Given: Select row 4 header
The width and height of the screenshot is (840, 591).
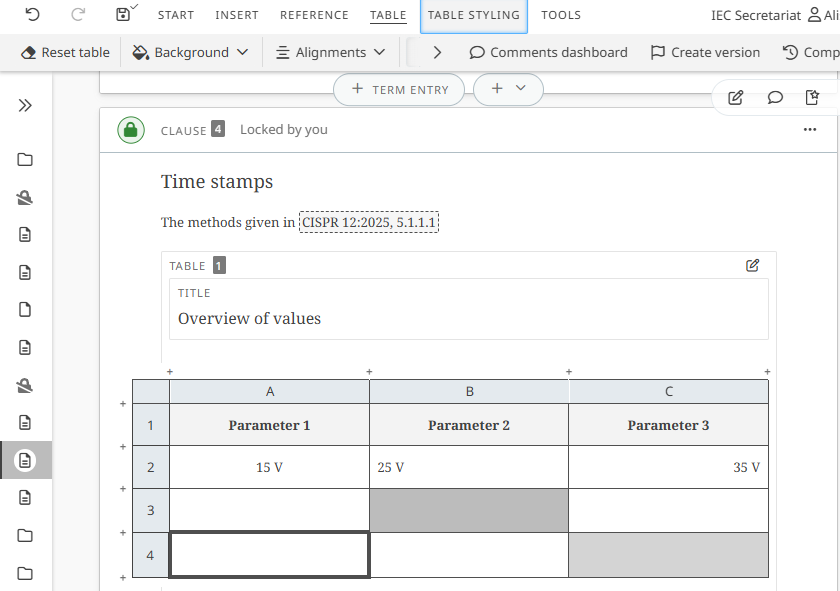Looking at the screenshot, I should pos(151,555).
